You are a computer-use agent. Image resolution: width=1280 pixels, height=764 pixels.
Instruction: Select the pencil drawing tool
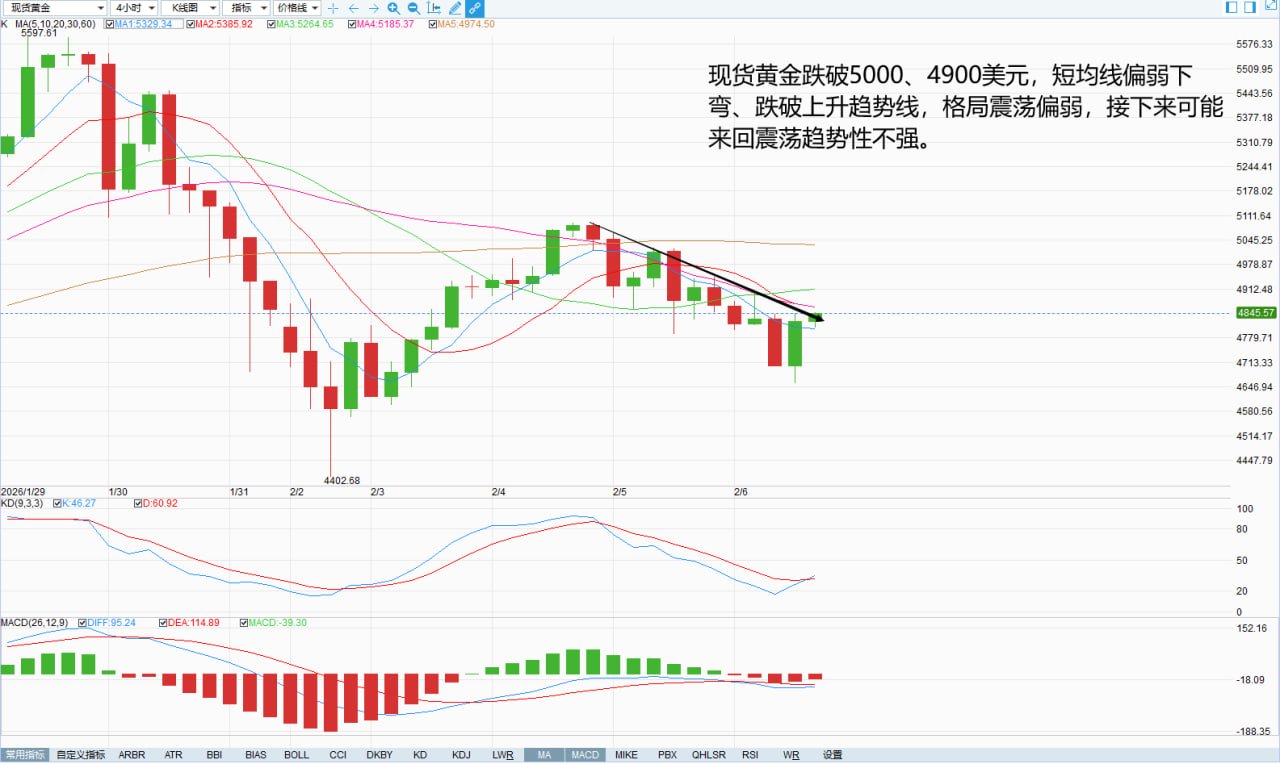pyautogui.click(x=454, y=8)
